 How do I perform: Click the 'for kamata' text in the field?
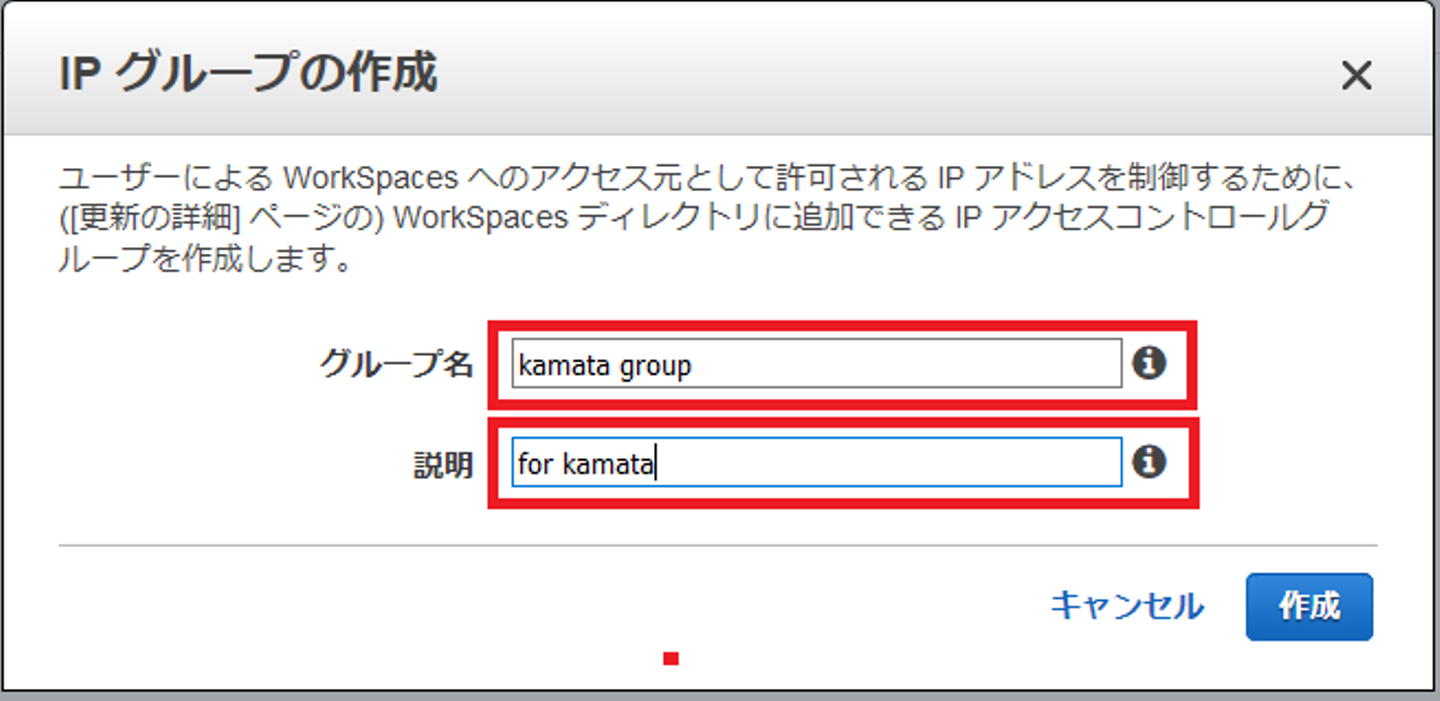pos(585,465)
